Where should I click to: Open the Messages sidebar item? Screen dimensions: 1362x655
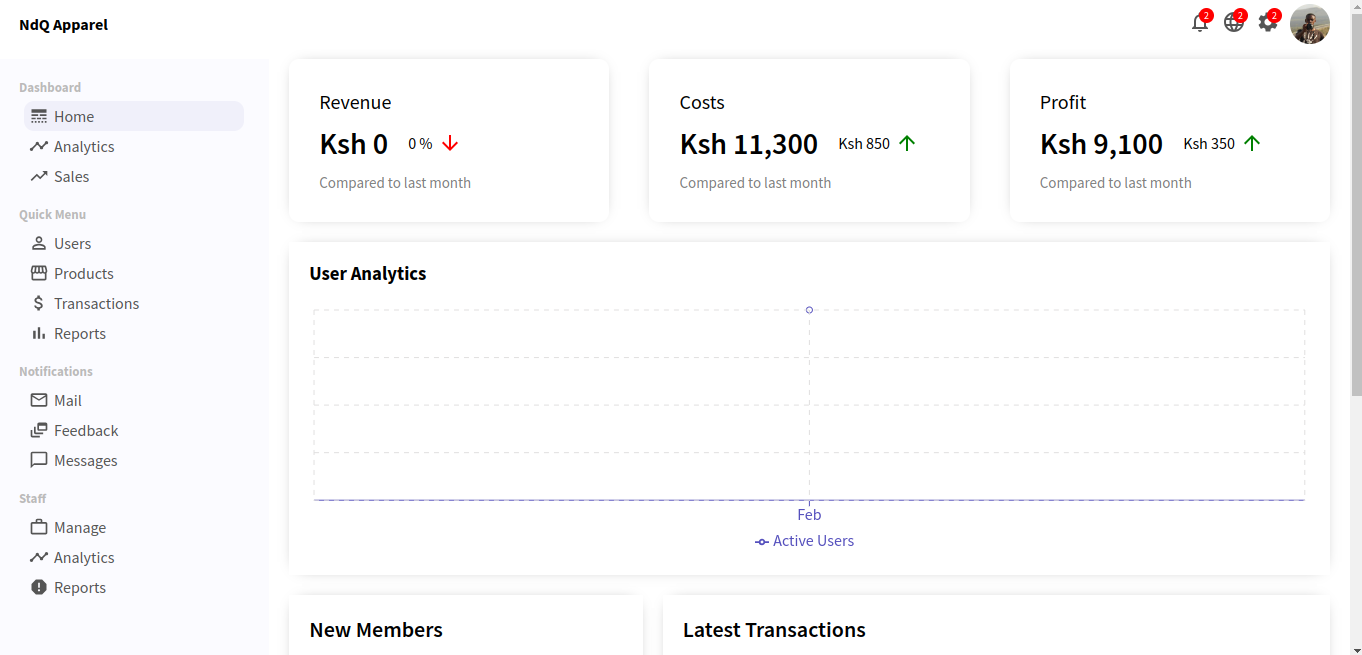coord(85,460)
